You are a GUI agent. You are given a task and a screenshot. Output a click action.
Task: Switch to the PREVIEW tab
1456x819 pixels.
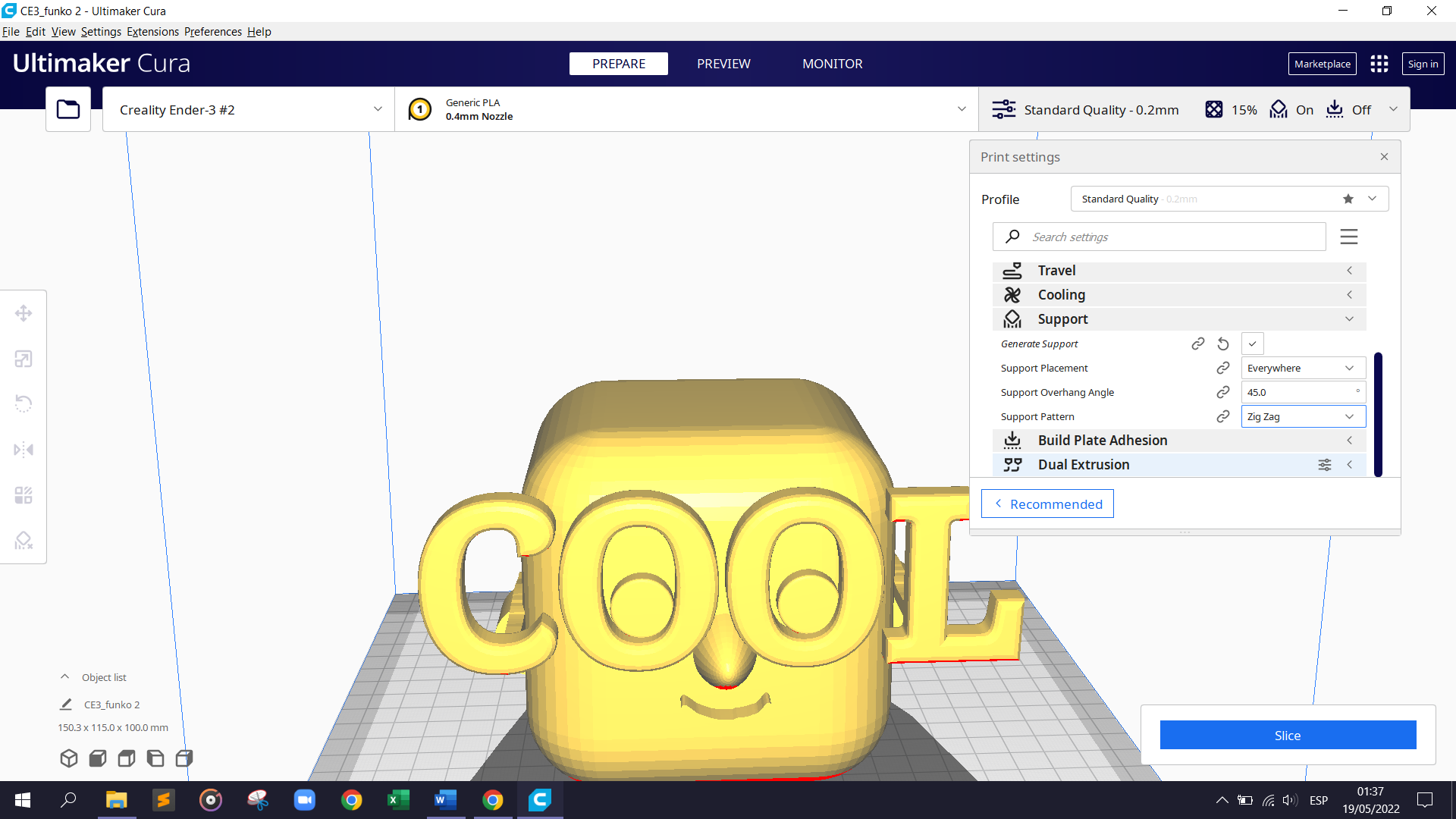click(723, 64)
